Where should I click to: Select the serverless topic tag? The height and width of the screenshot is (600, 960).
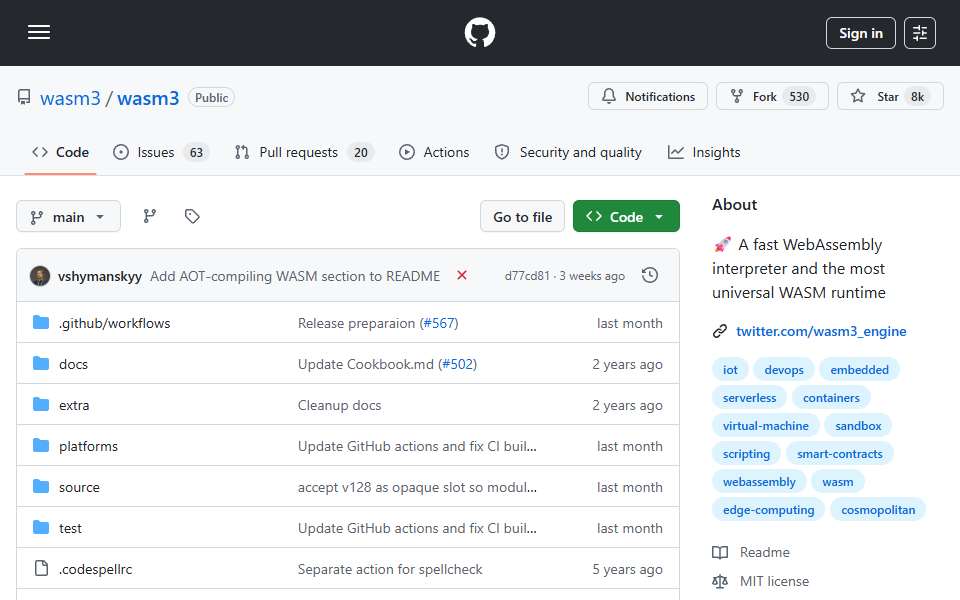click(x=749, y=398)
